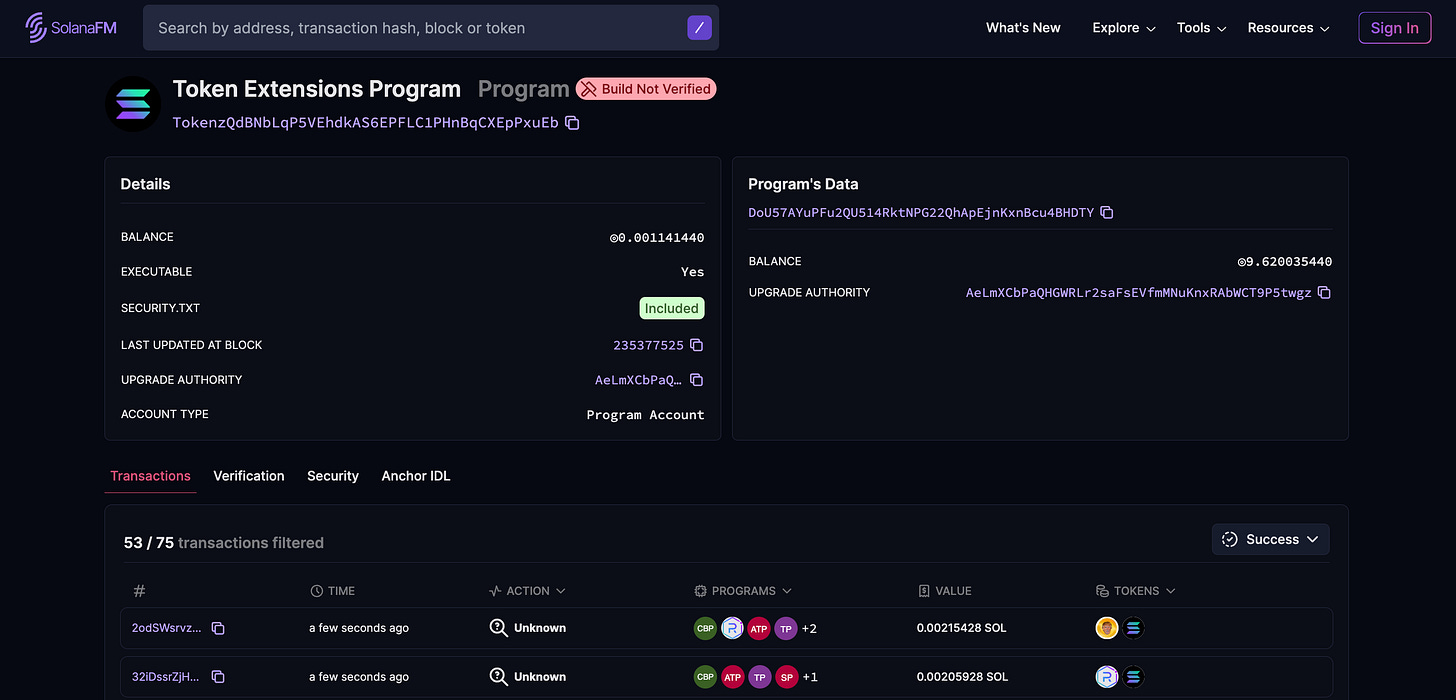Click the slash shortcut icon in search bar
The height and width of the screenshot is (700, 1456).
(x=700, y=28)
